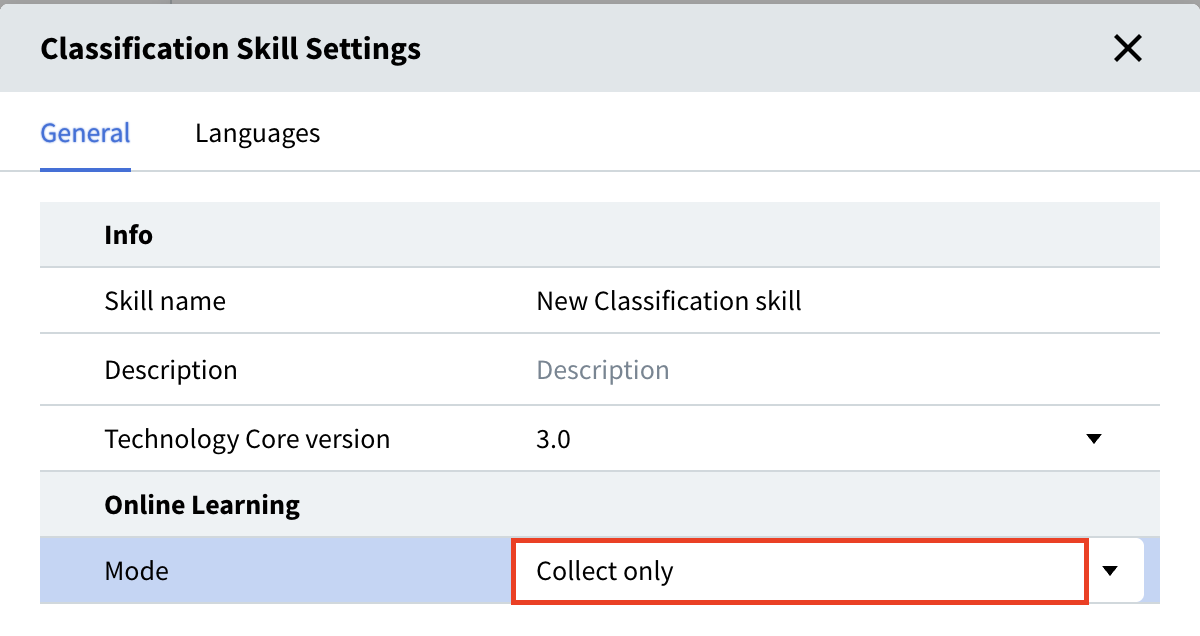Click empty space right of Info header
The image size is (1200, 636).
pos(700,235)
